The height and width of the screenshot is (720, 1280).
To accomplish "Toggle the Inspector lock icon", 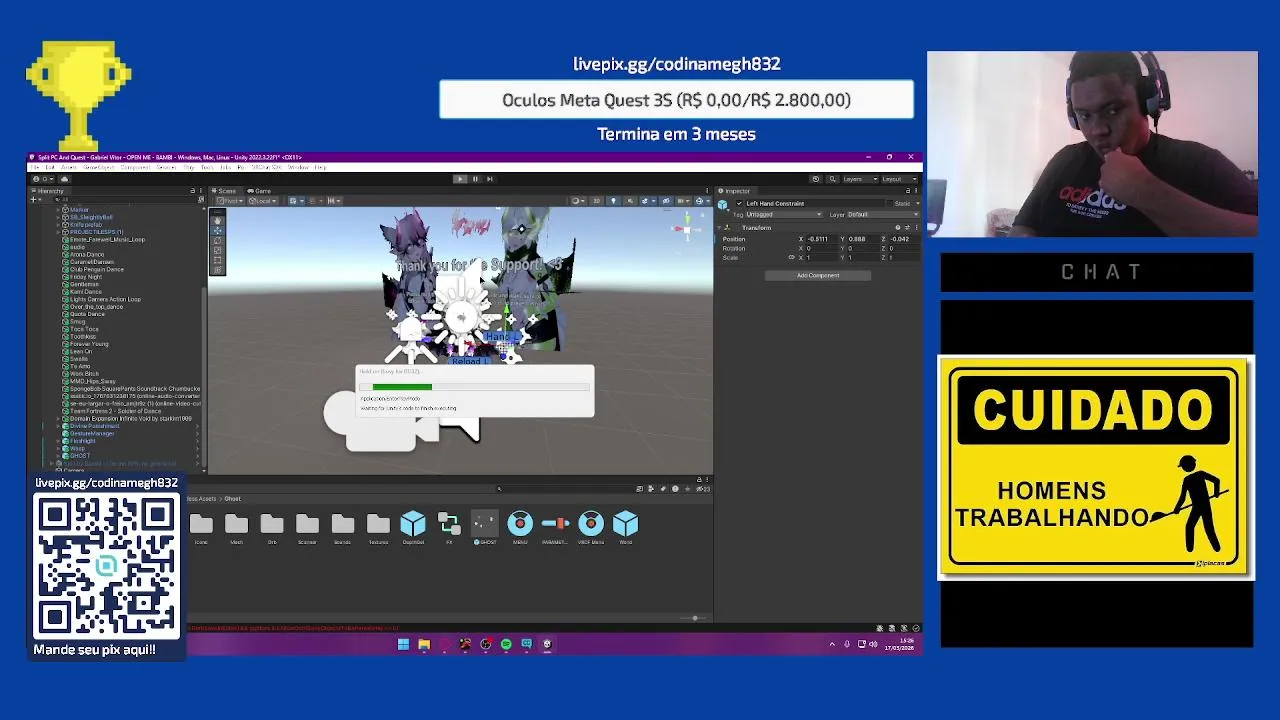I will pos(908,190).
